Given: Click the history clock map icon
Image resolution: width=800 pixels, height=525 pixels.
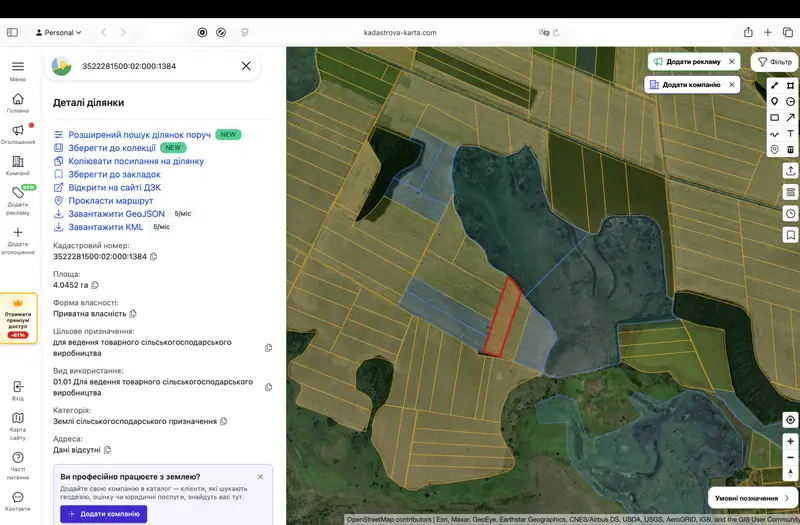Looking at the screenshot, I should [x=790, y=214].
